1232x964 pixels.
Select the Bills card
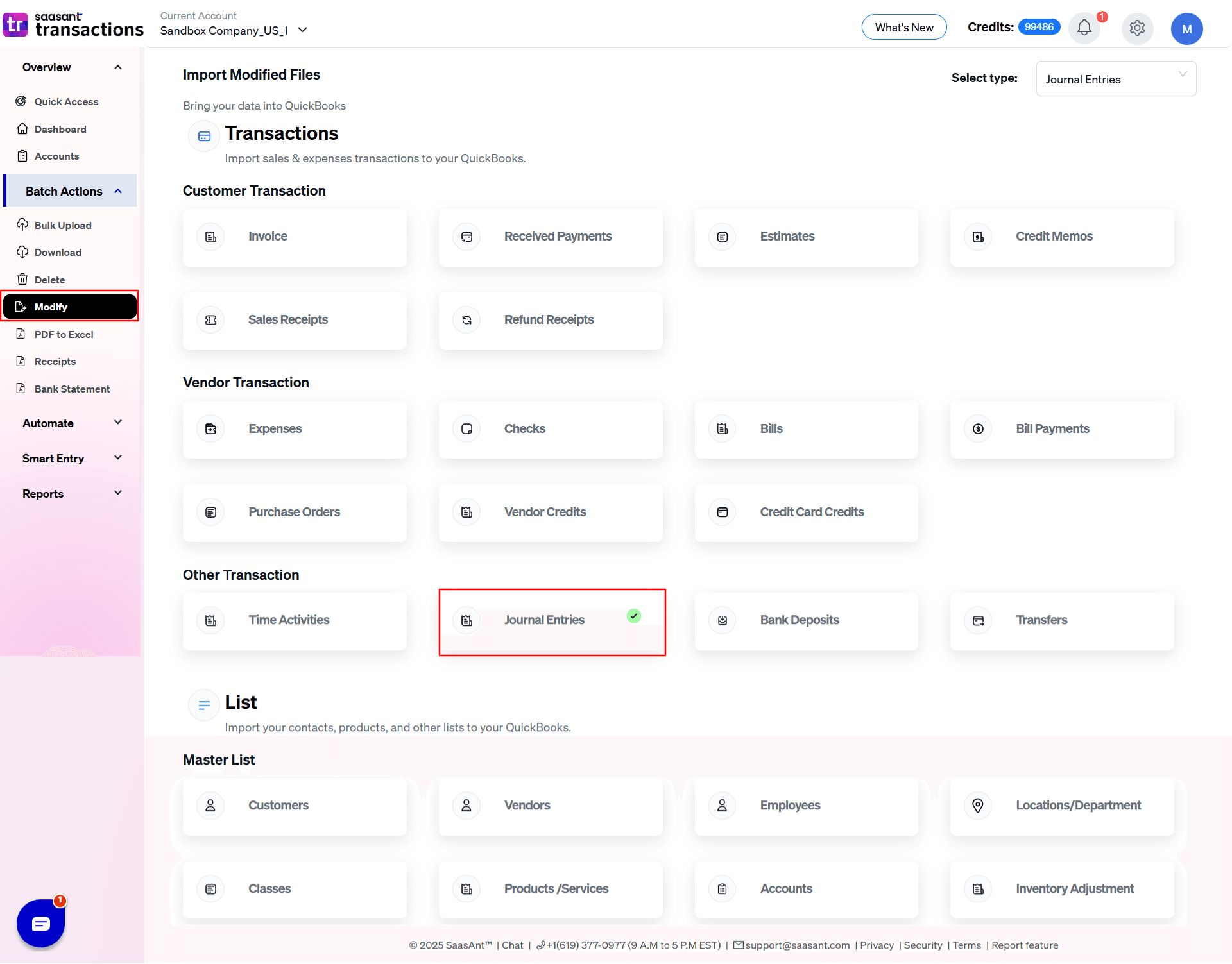coord(806,430)
